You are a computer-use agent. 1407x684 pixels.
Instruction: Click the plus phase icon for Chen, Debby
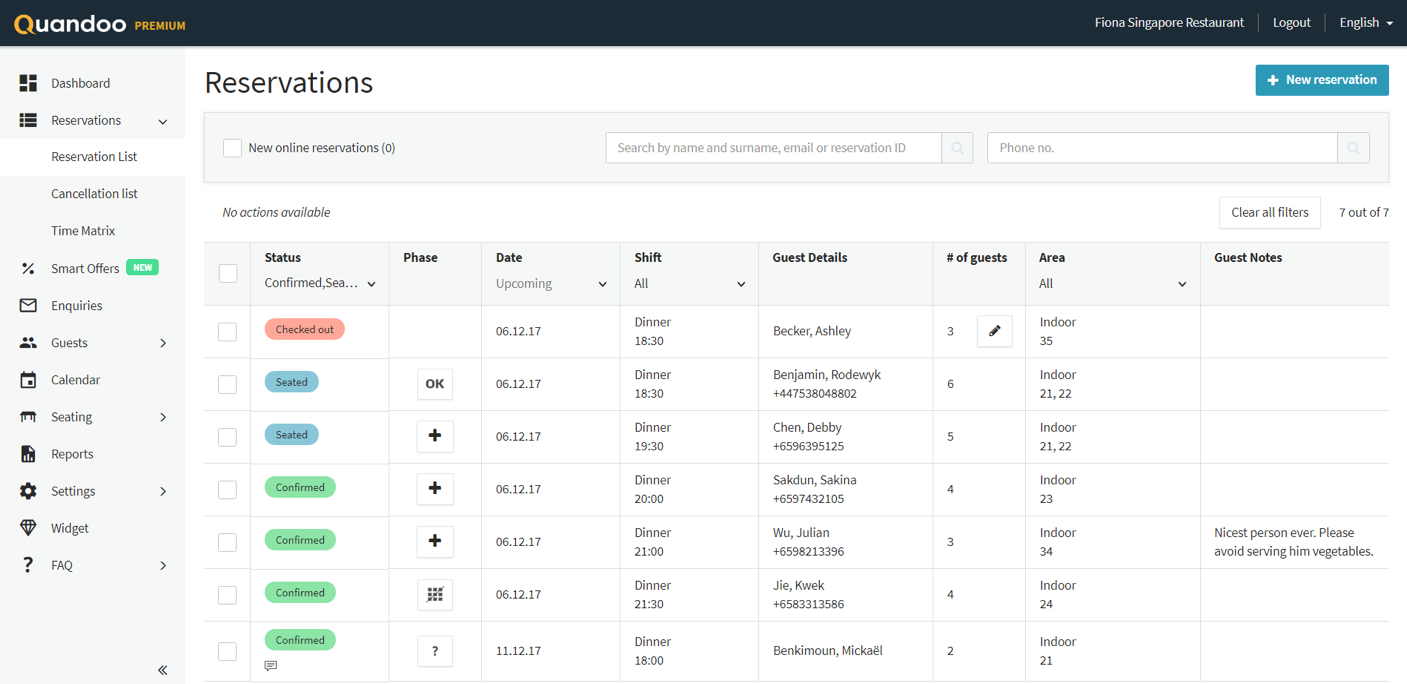point(435,436)
